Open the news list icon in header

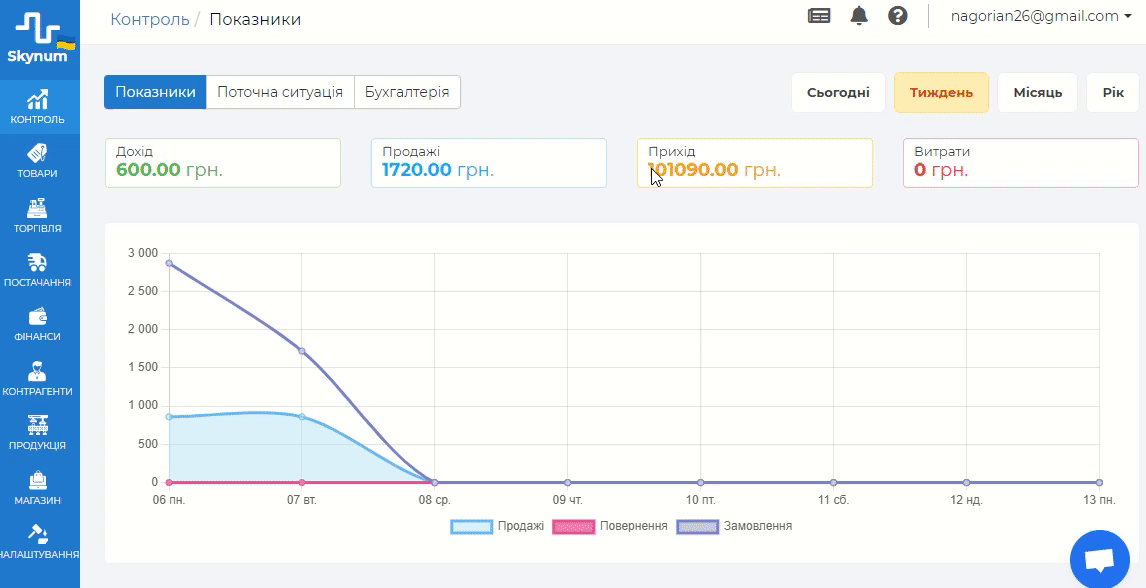click(x=819, y=16)
